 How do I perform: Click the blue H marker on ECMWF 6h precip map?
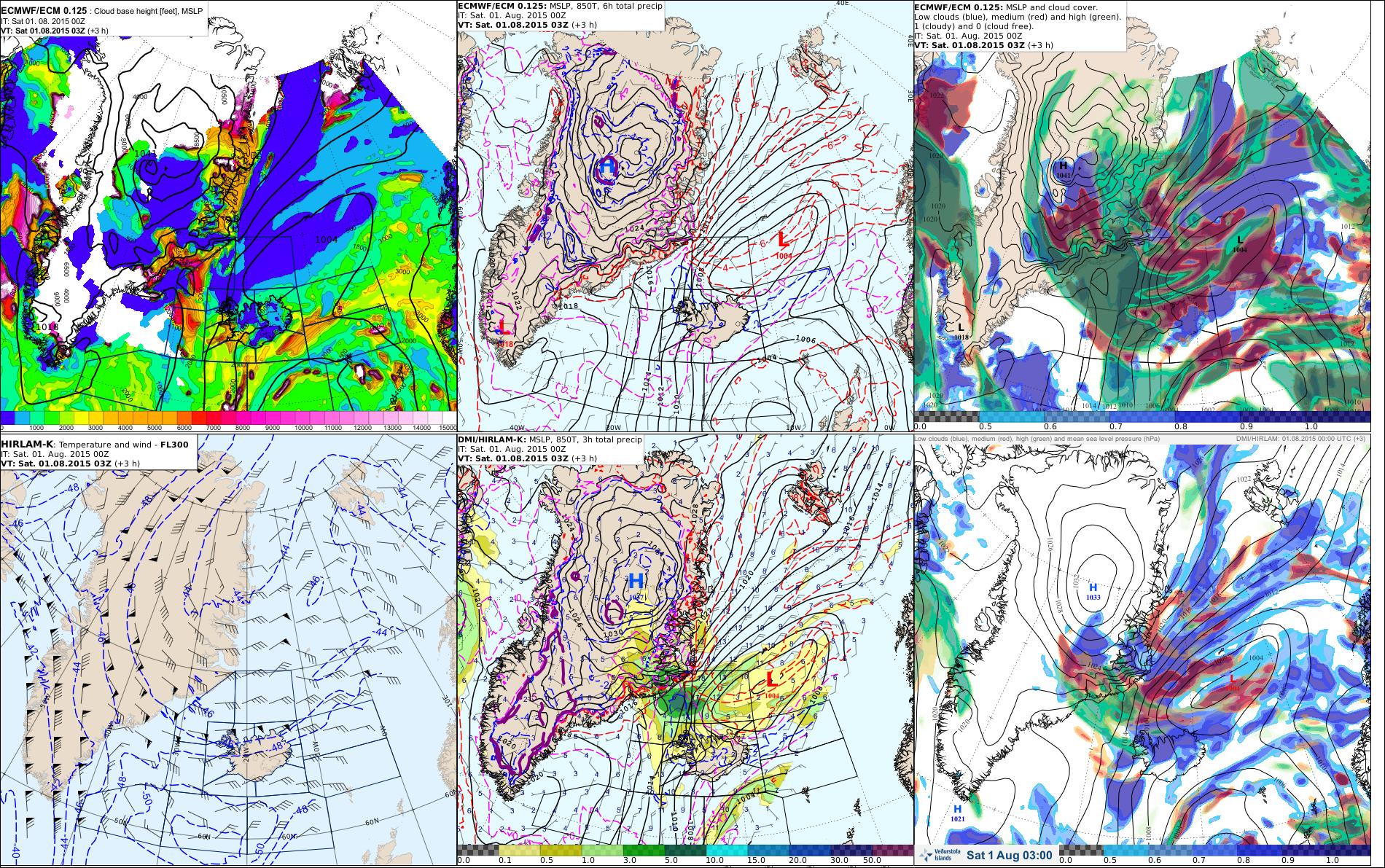[608, 168]
